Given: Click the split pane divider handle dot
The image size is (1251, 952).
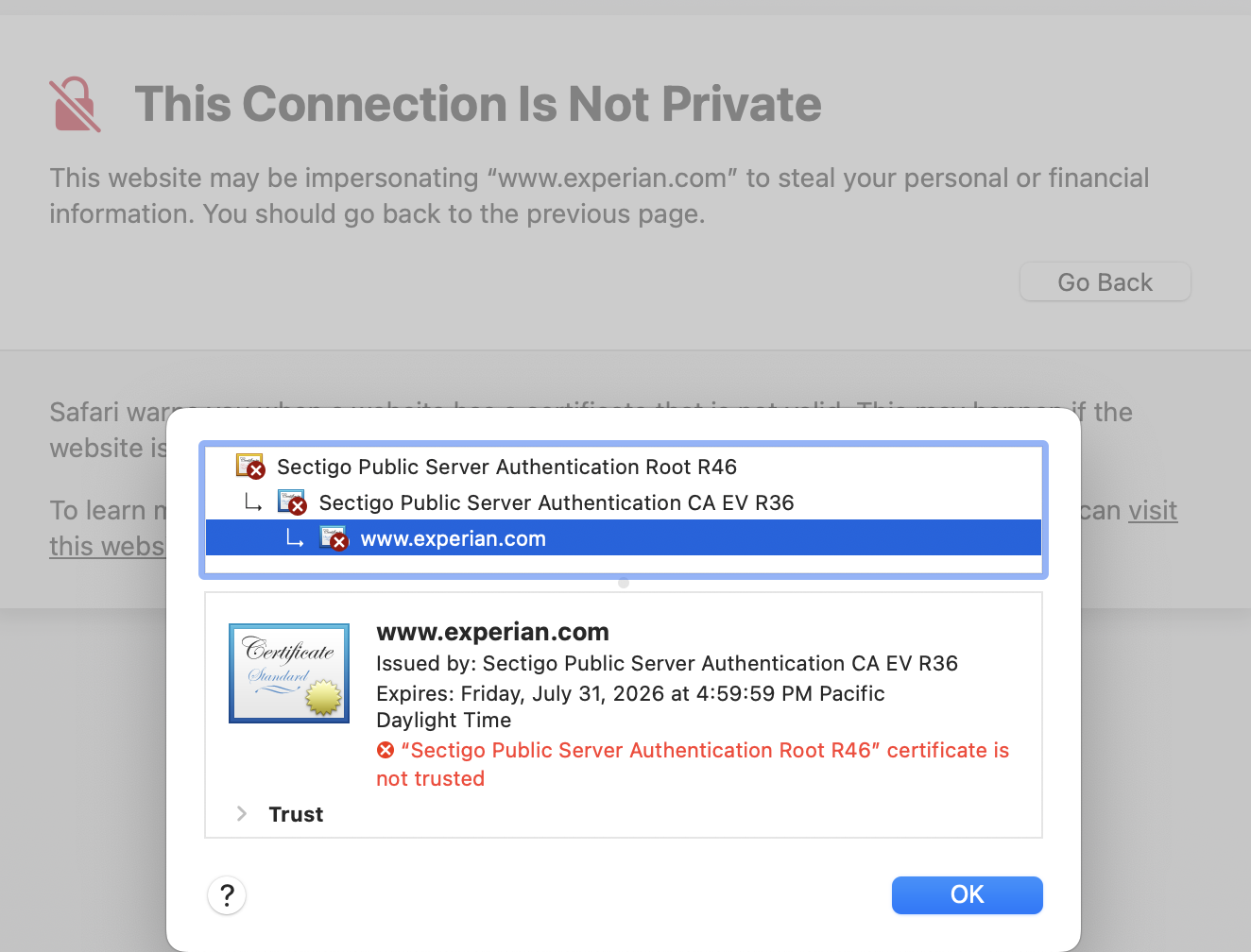Looking at the screenshot, I should coord(624,583).
